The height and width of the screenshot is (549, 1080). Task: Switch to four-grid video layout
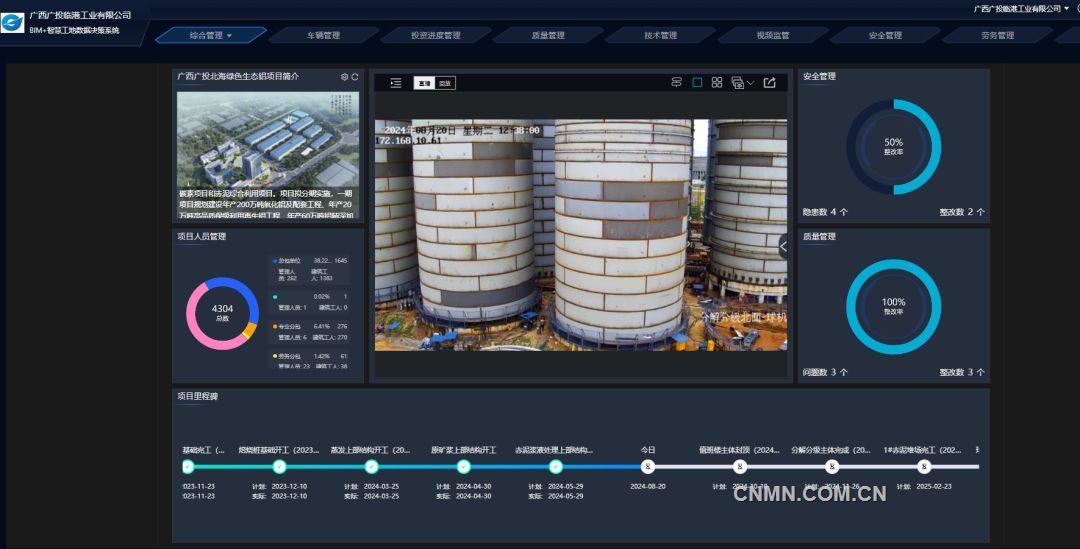coord(717,83)
